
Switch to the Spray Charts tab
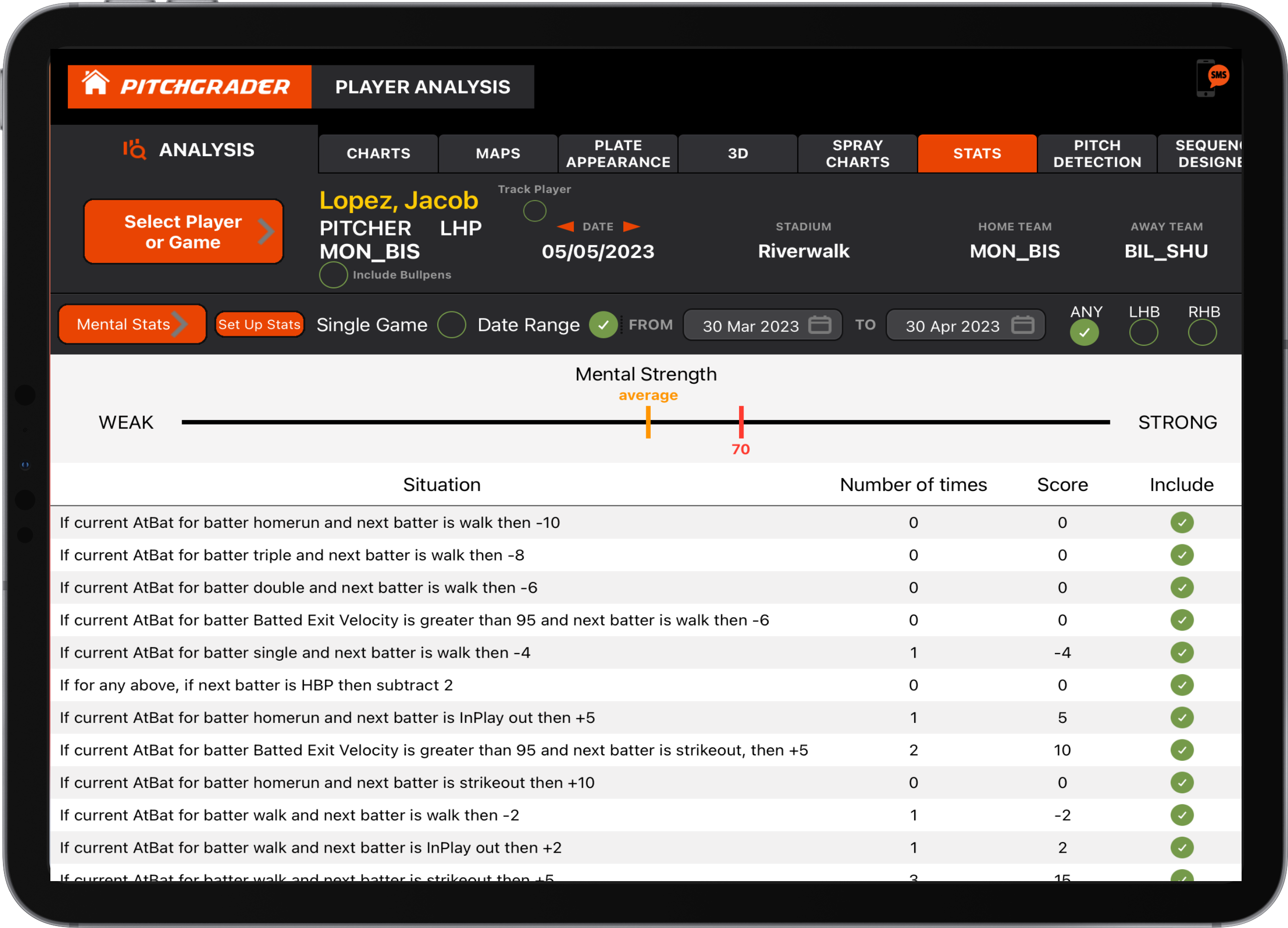pyautogui.click(x=857, y=153)
